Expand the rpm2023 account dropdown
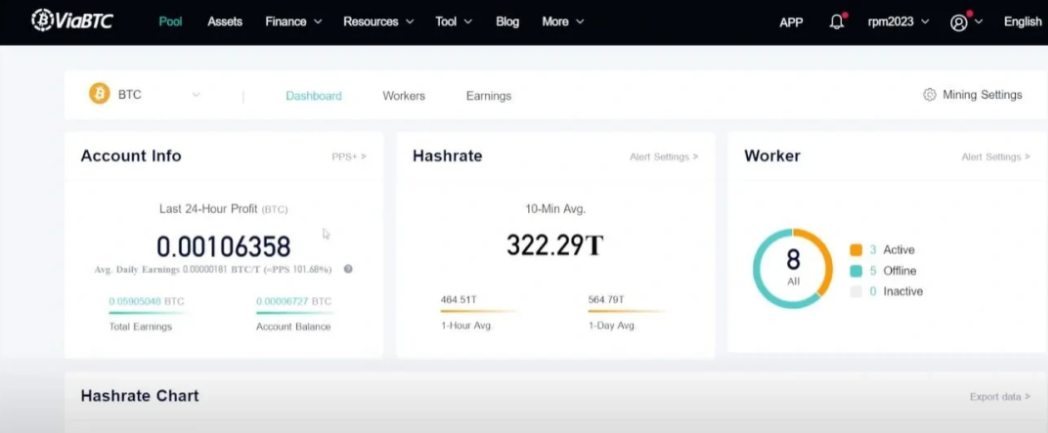The width and height of the screenshot is (1048, 433). 898,21
